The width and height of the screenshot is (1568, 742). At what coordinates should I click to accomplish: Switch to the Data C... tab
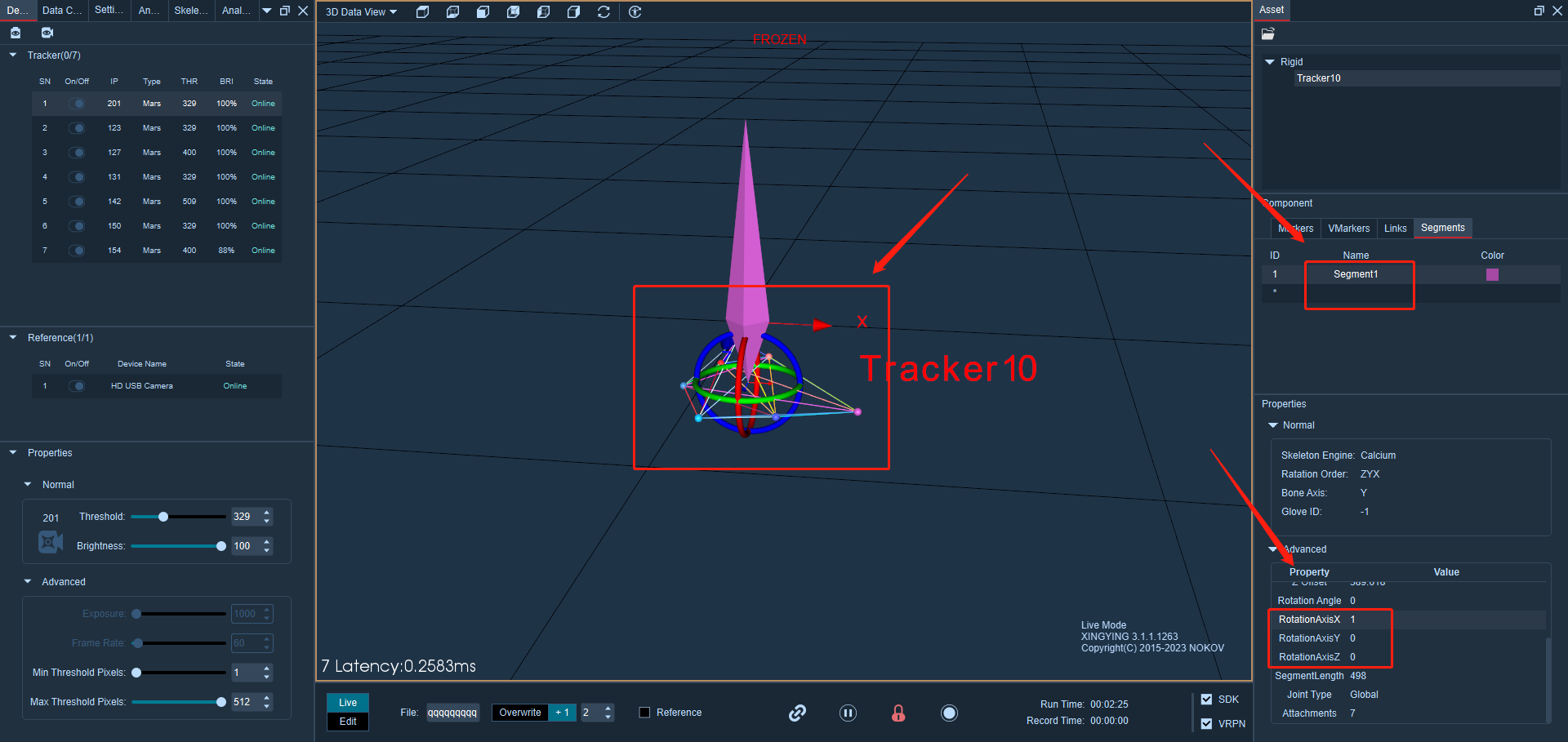click(61, 11)
